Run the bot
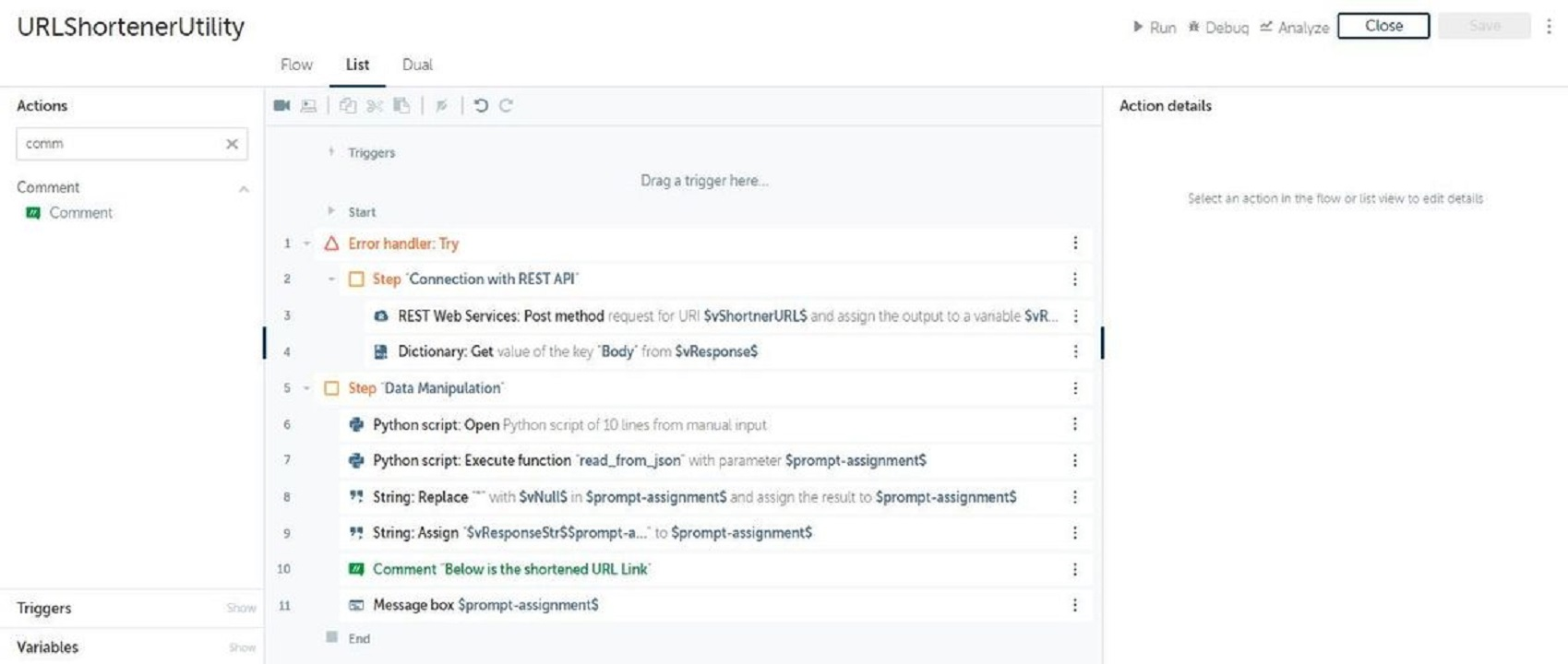The height and width of the screenshot is (664, 1568). (x=1155, y=27)
